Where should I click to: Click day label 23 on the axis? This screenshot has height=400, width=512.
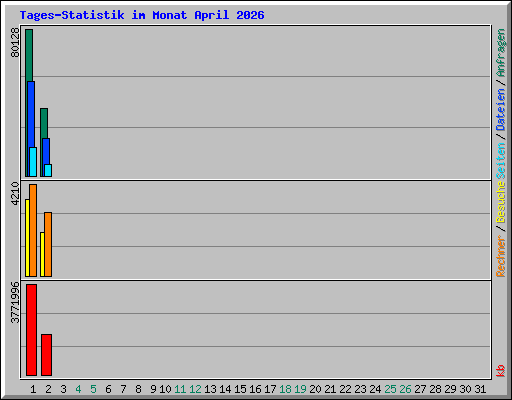pyautogui.click(x=360, y=389)
